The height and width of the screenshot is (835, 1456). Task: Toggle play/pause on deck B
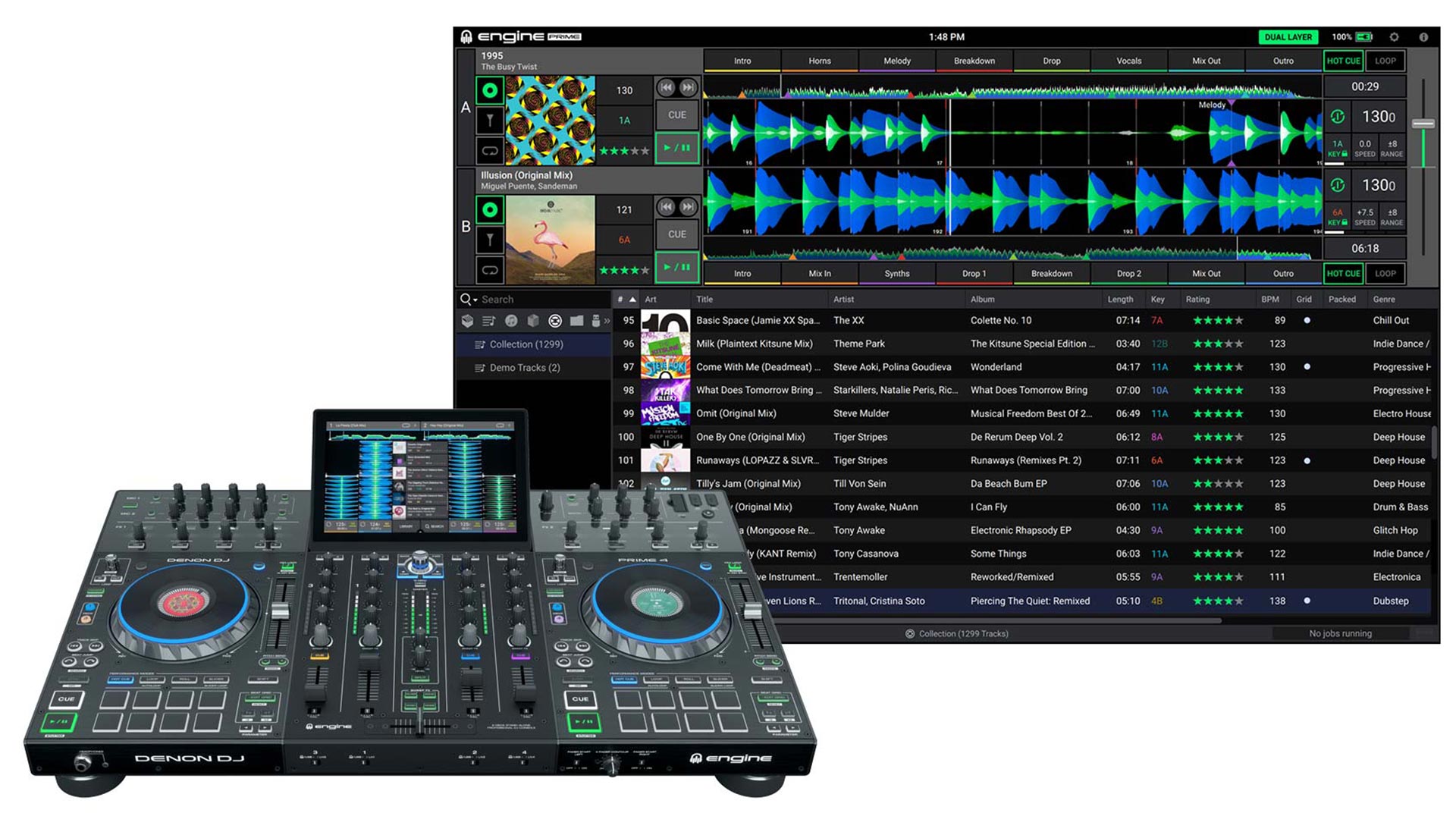coord(676,267)
